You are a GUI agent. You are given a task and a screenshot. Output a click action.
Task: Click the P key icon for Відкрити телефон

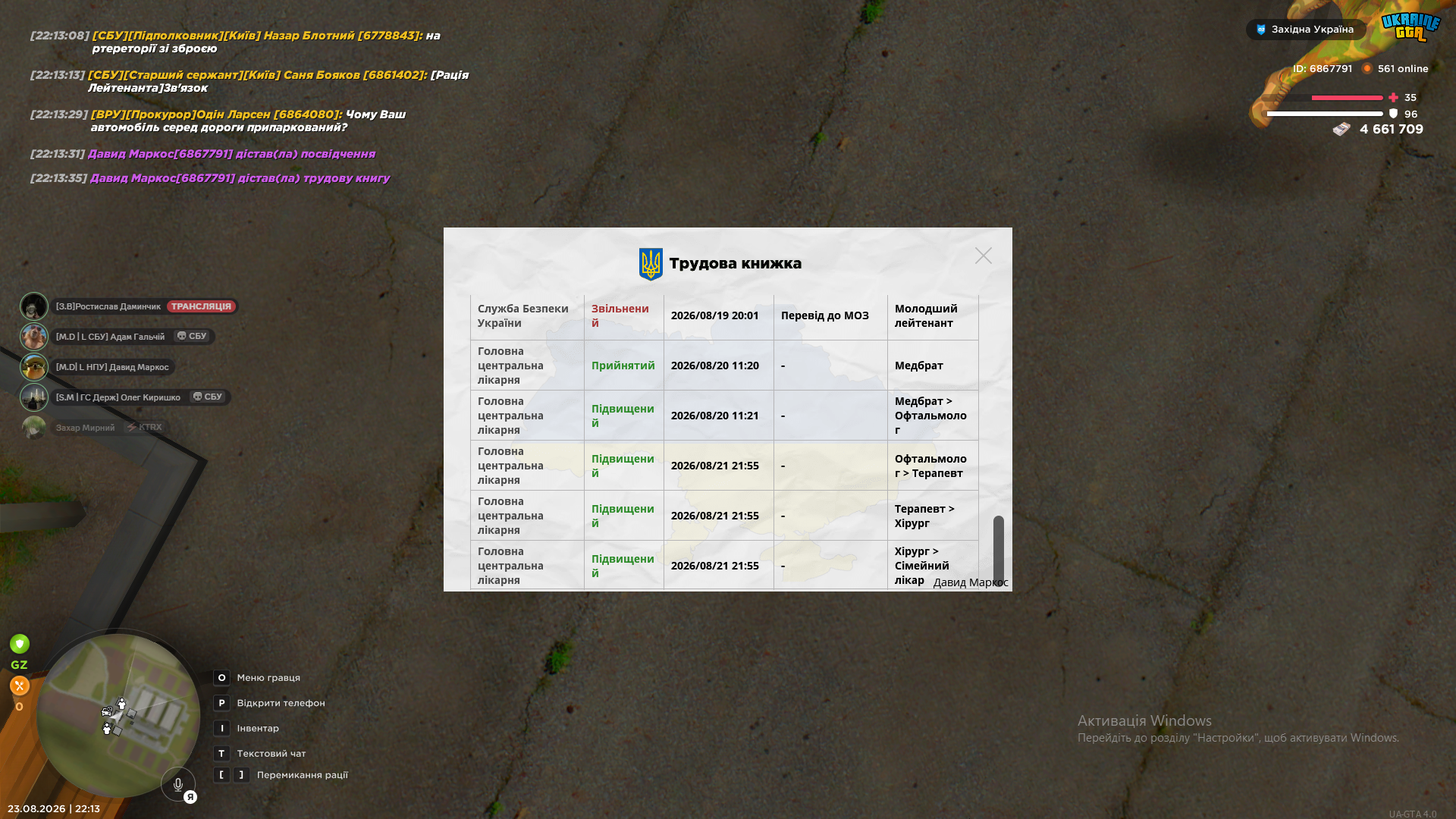click(221, 703)
